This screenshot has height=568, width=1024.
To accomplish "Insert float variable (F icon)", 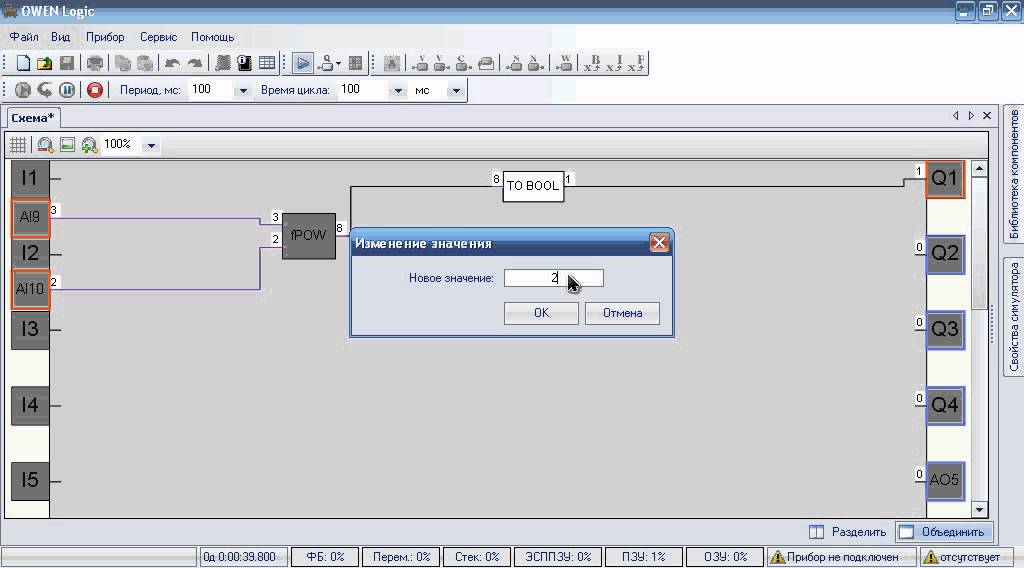I will click(x=637, y=63).
